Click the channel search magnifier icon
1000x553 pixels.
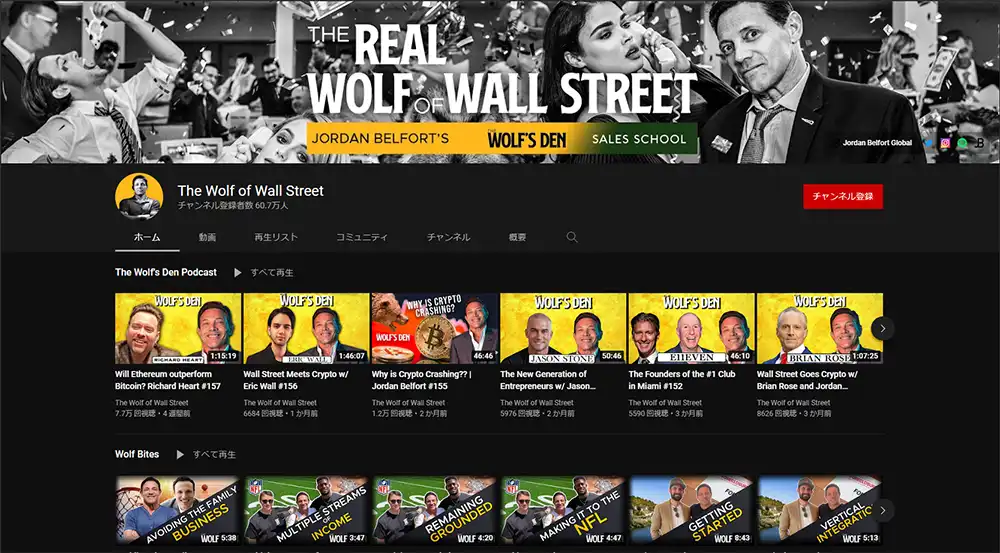pyautogui.click(x=572, y=237)
